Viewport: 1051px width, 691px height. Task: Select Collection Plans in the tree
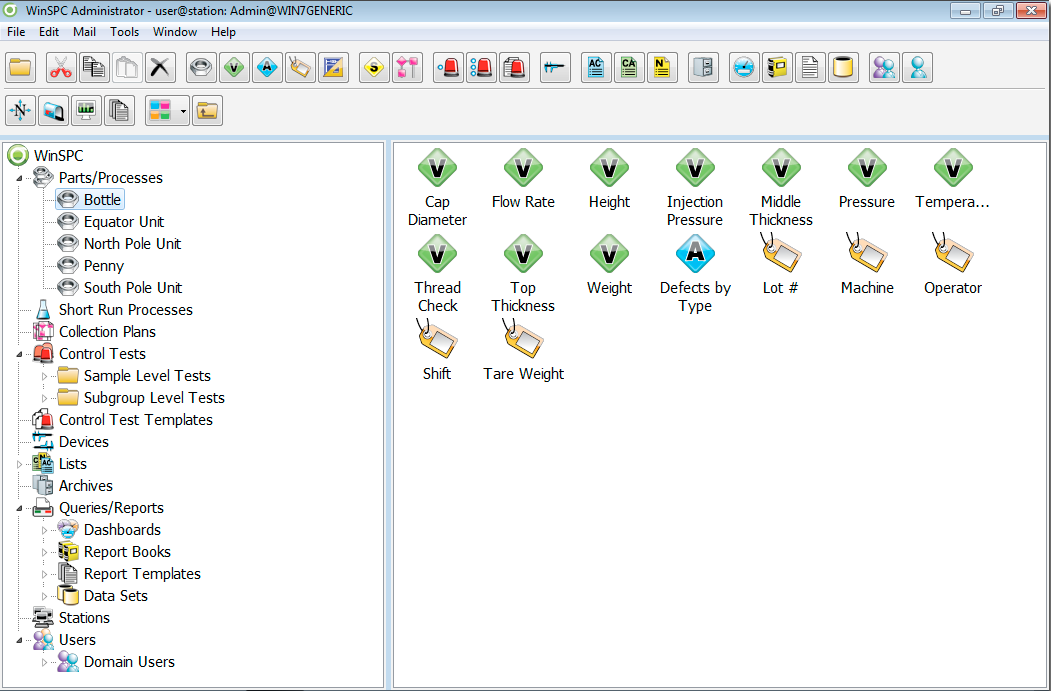click(x=107, y=332)
